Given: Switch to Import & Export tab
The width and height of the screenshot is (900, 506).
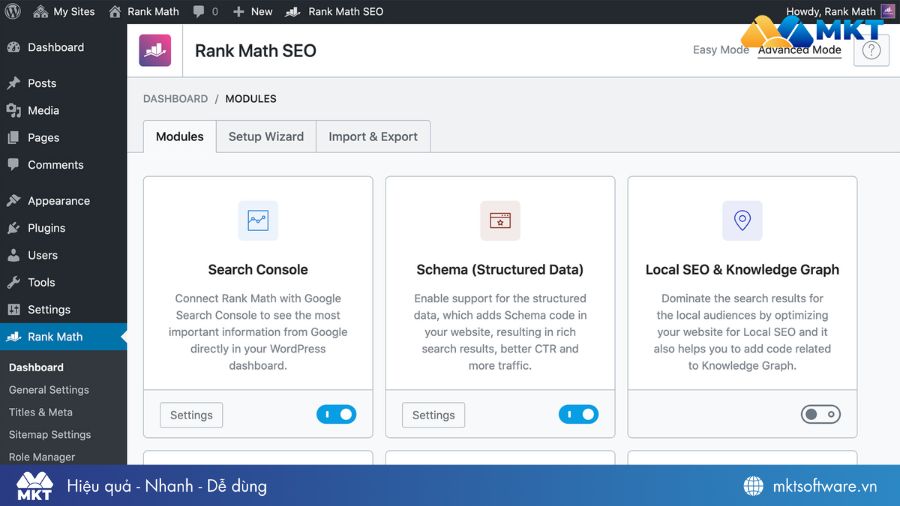Looking at the screenshot, I should point(373,137).
